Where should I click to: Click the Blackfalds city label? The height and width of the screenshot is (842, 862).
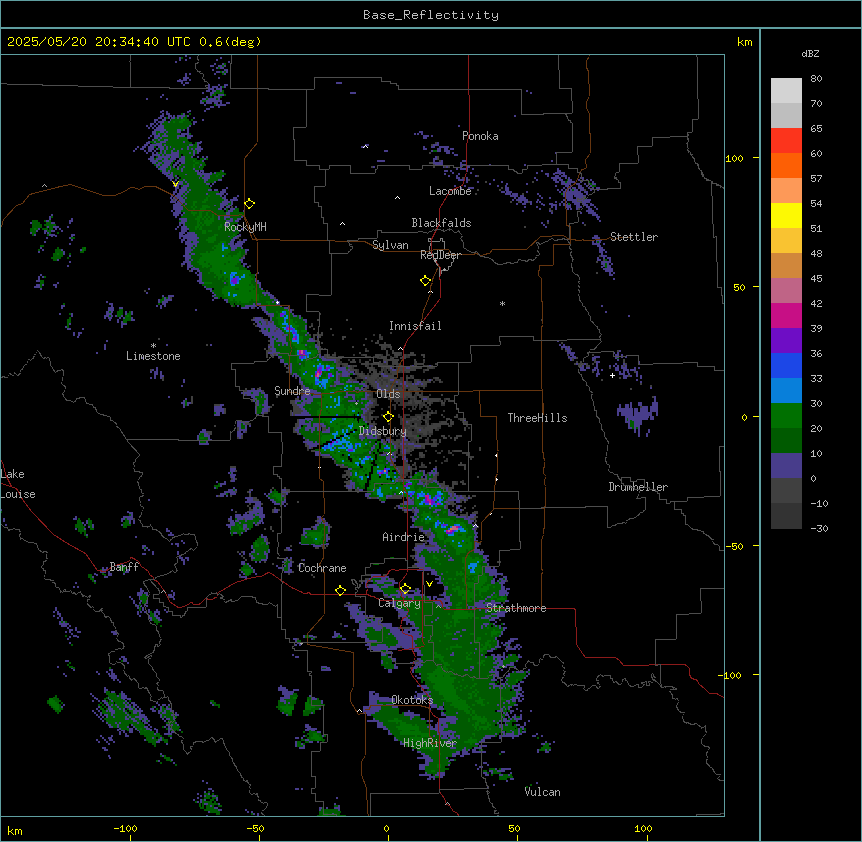(x=441, y=223)
